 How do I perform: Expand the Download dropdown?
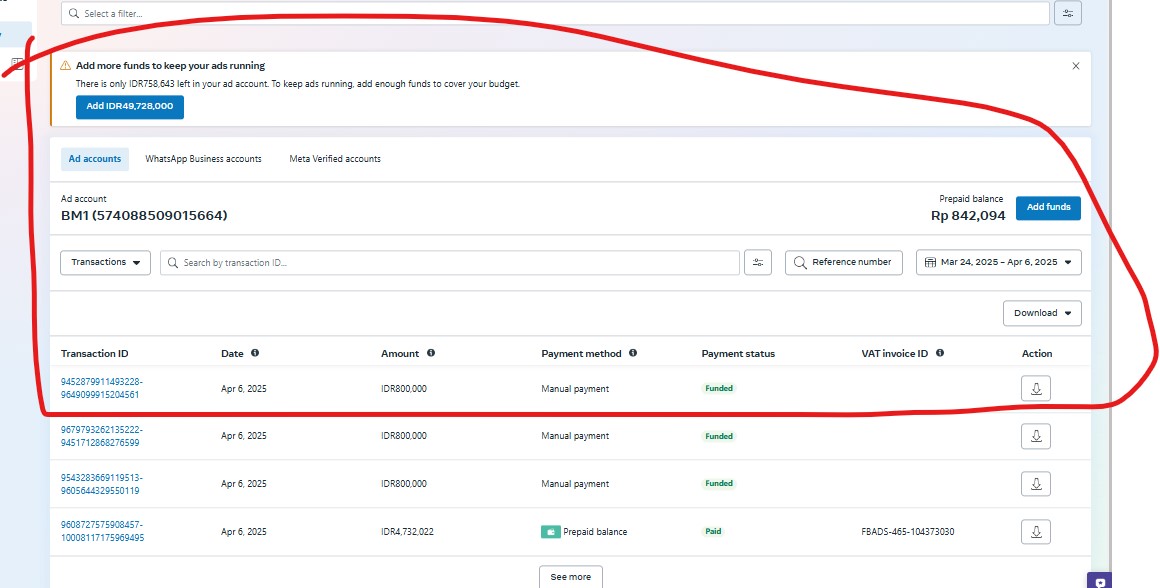(x=1042, y=313)
